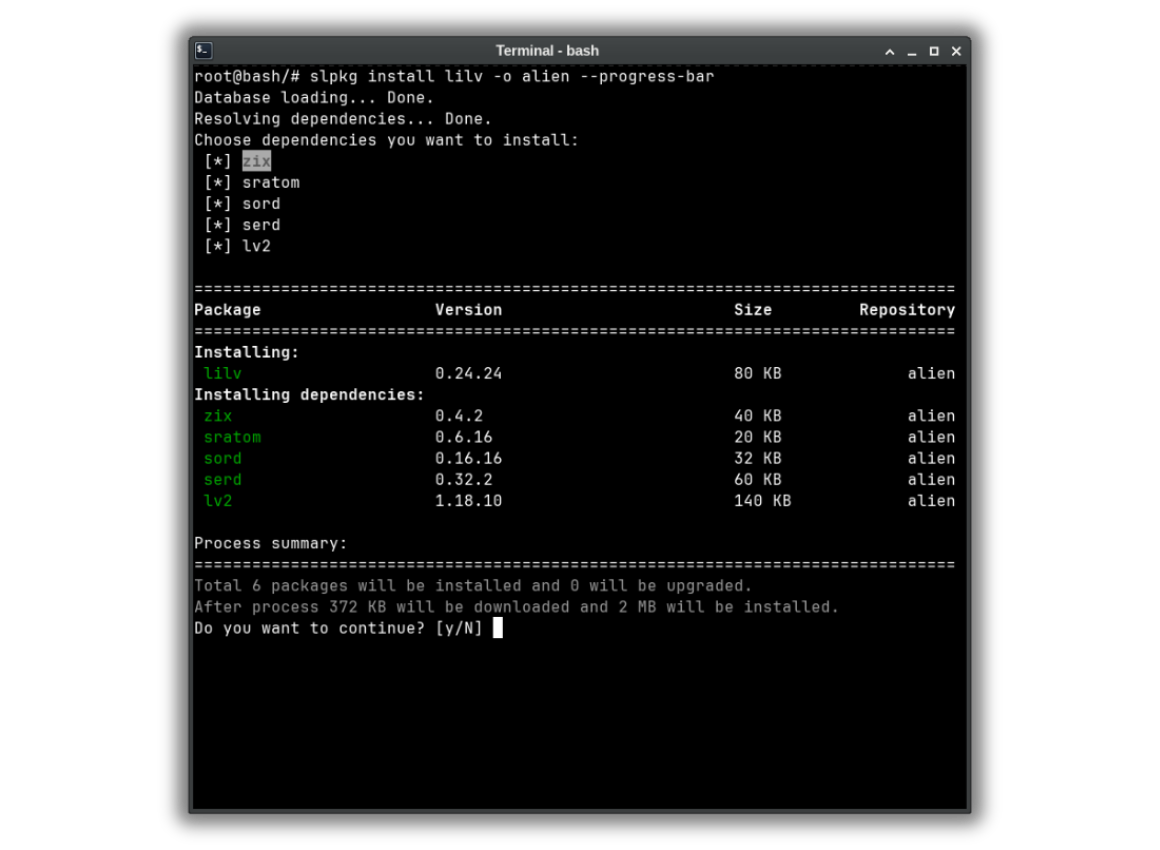Image resolution: width=1160 pixels, height=850 pixels.
Task: Toggle the sratom dependency checkbox
Action: (218, 183)
